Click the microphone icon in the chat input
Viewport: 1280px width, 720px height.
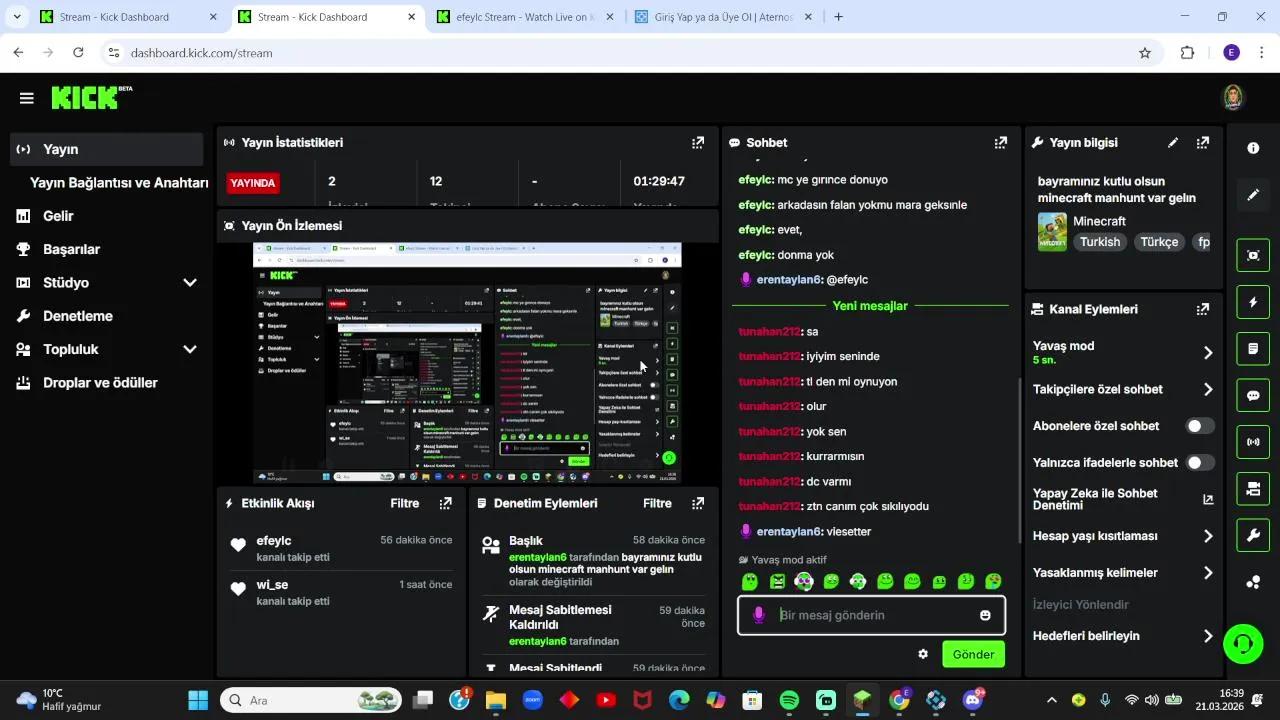click(757, 615)
